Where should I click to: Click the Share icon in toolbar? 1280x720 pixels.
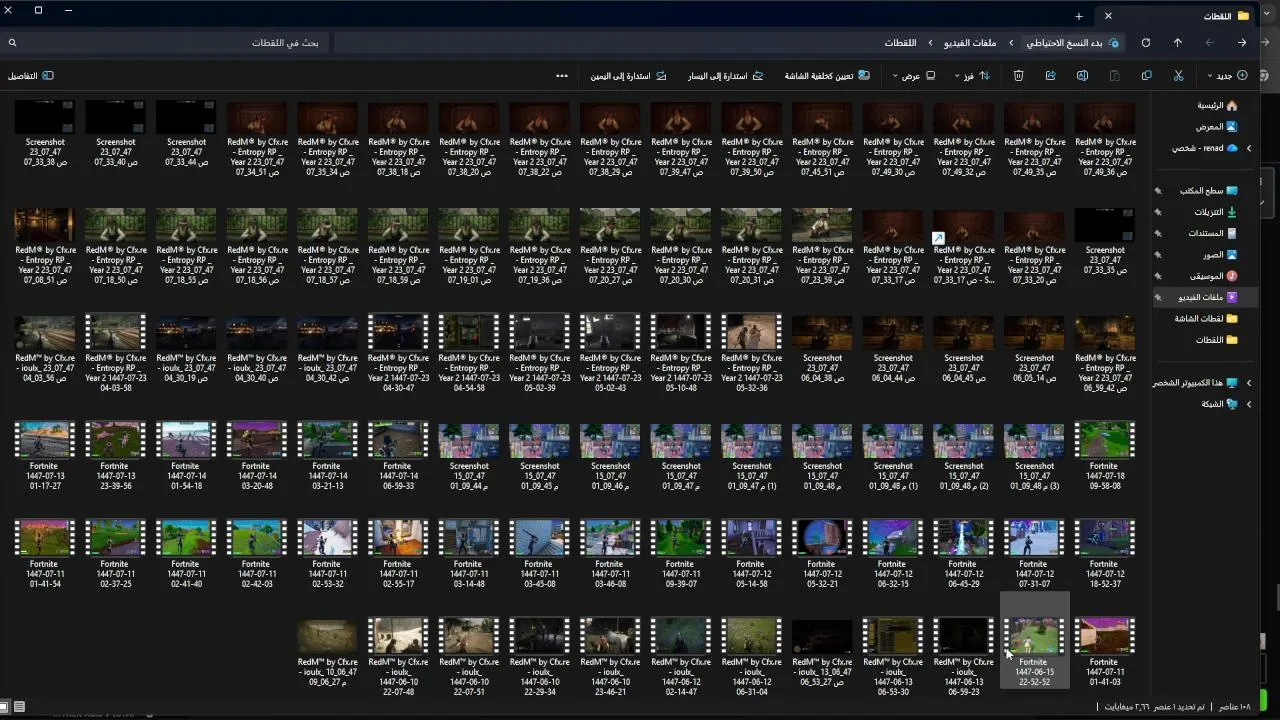click(x=1051, y=76)
